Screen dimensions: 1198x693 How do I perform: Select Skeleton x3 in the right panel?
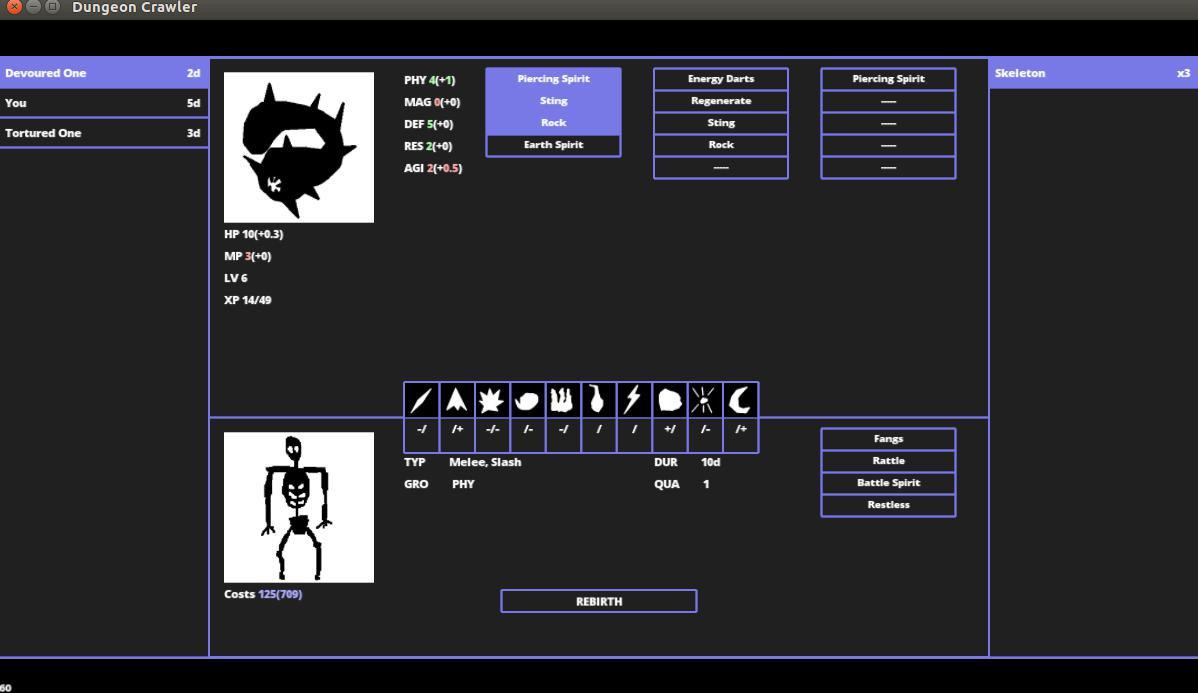pos(1093,73)
